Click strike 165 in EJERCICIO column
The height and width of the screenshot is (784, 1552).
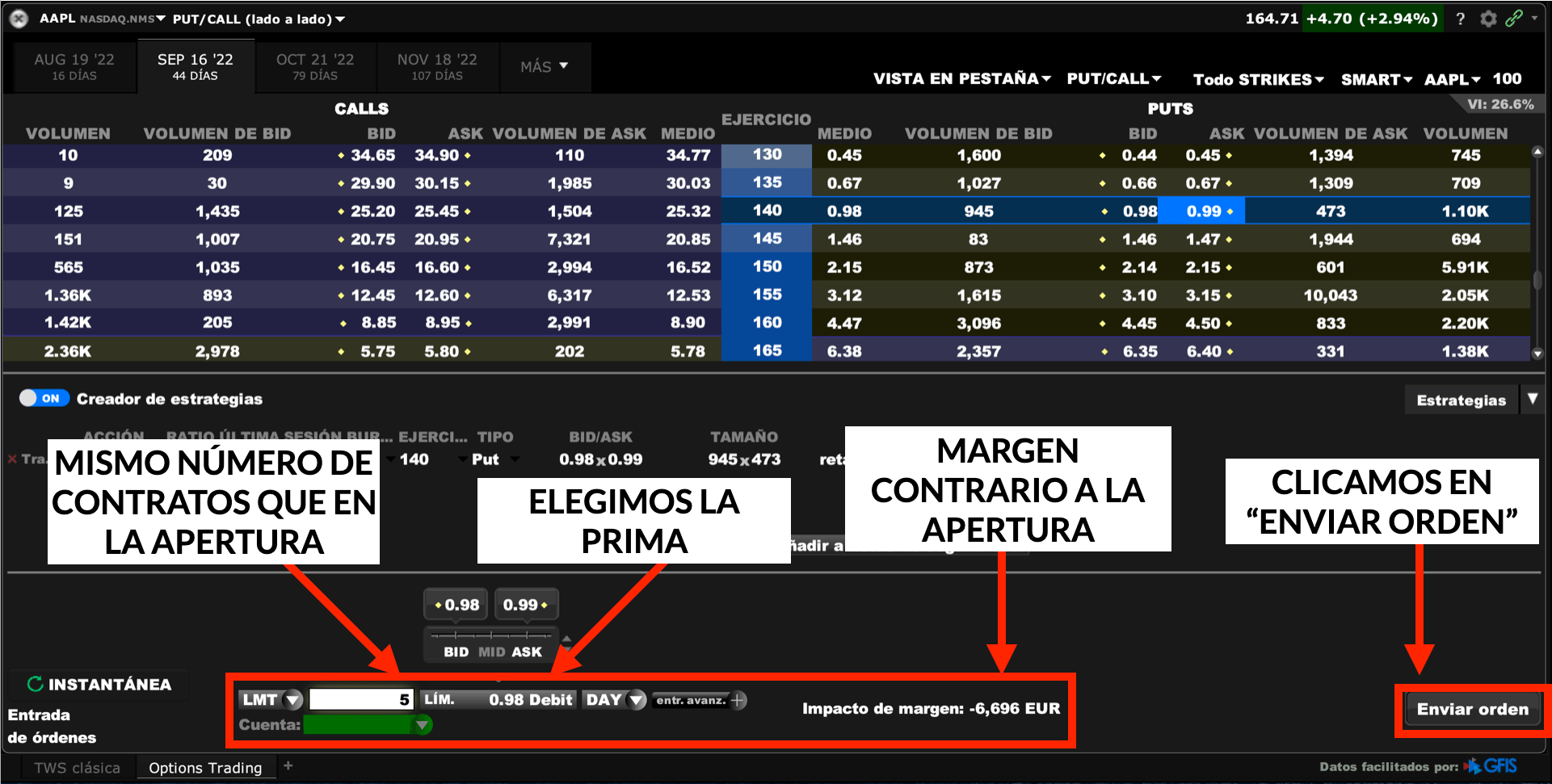tap(767, 350)
